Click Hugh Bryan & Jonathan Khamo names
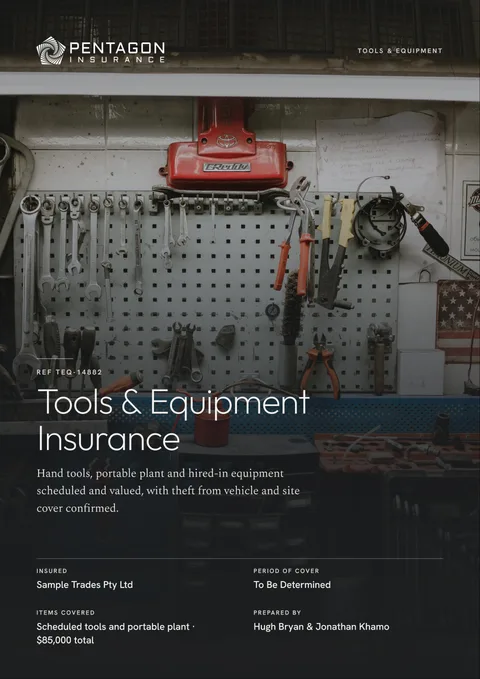The height and width of the screenshot is (679, 480). point(321,627)
